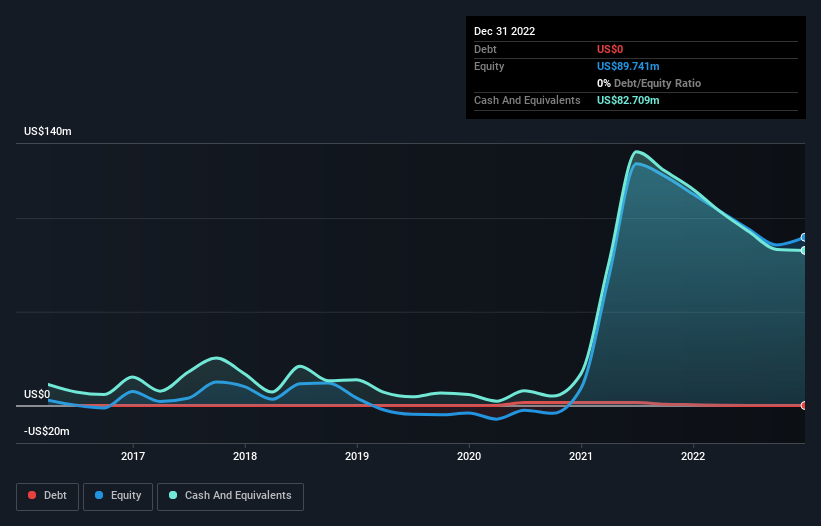Click the blue Equity end-point marker
The image size is (821, 526).
coord(804,238)
